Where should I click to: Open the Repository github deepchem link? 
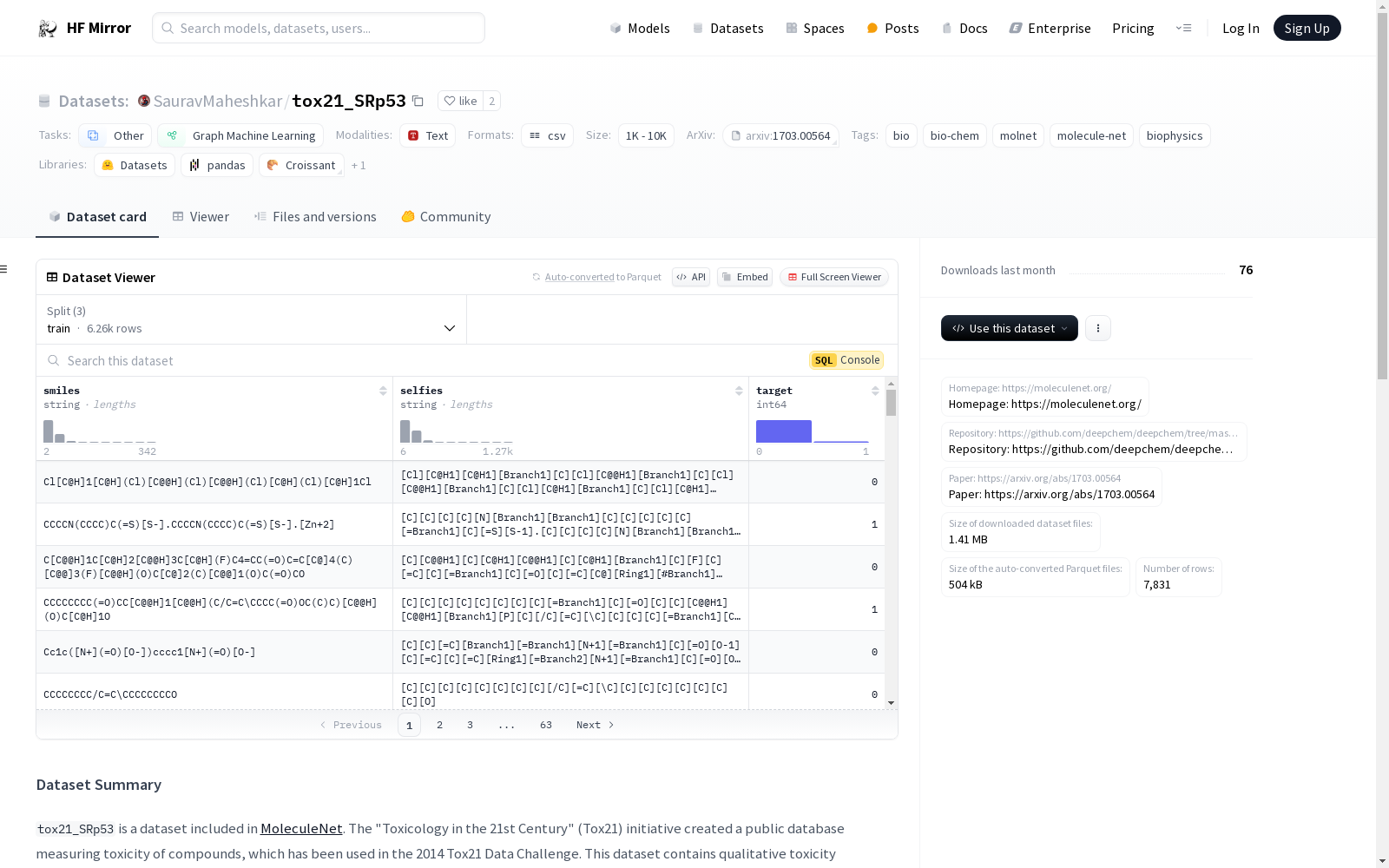[x=1094, y=442]
